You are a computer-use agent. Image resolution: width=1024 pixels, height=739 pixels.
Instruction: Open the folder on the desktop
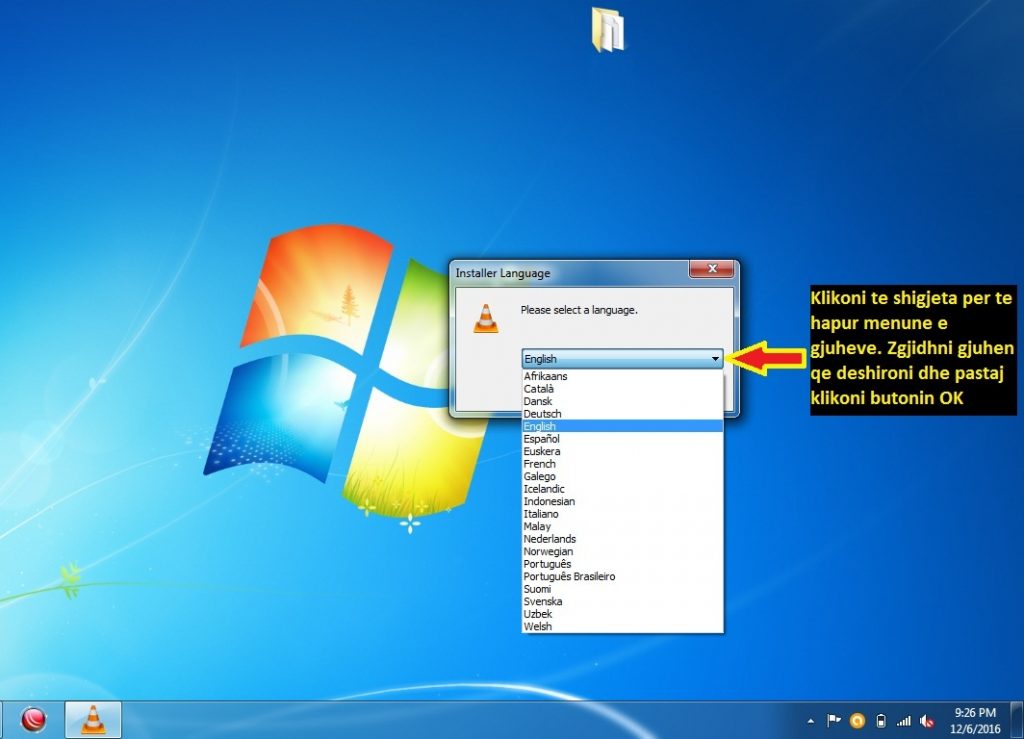607,29
